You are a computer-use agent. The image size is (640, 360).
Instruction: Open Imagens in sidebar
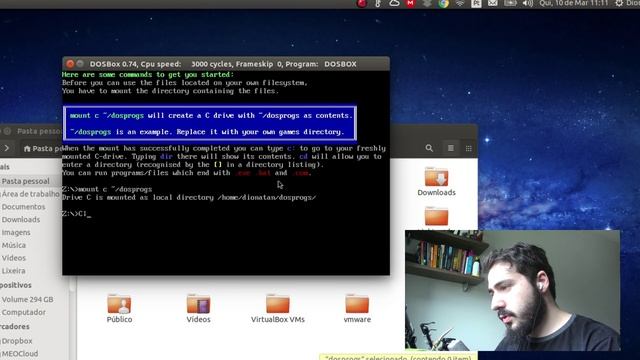click(x=16, y=232)
